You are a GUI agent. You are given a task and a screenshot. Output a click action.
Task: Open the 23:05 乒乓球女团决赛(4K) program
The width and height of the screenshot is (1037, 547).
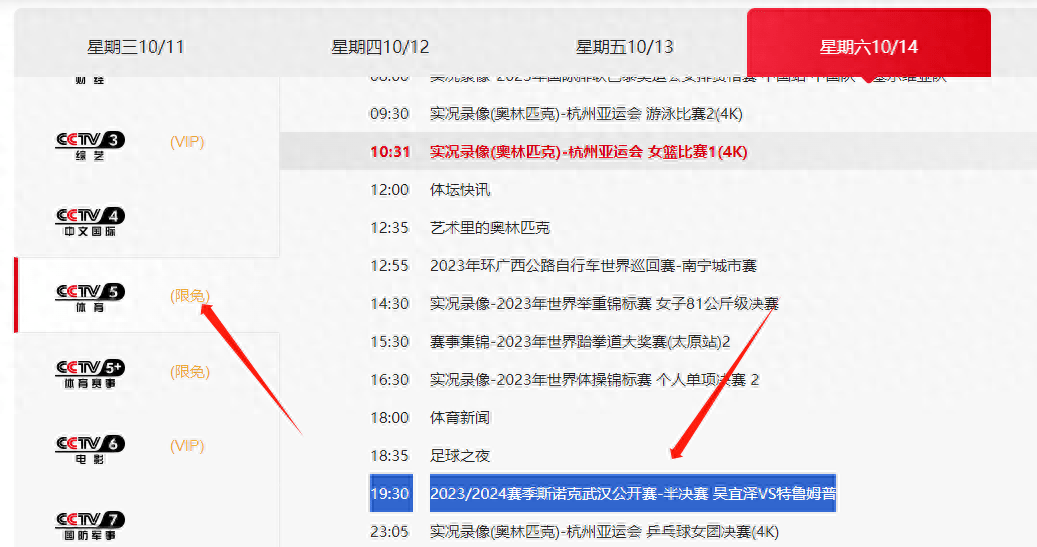click(603, 531)
